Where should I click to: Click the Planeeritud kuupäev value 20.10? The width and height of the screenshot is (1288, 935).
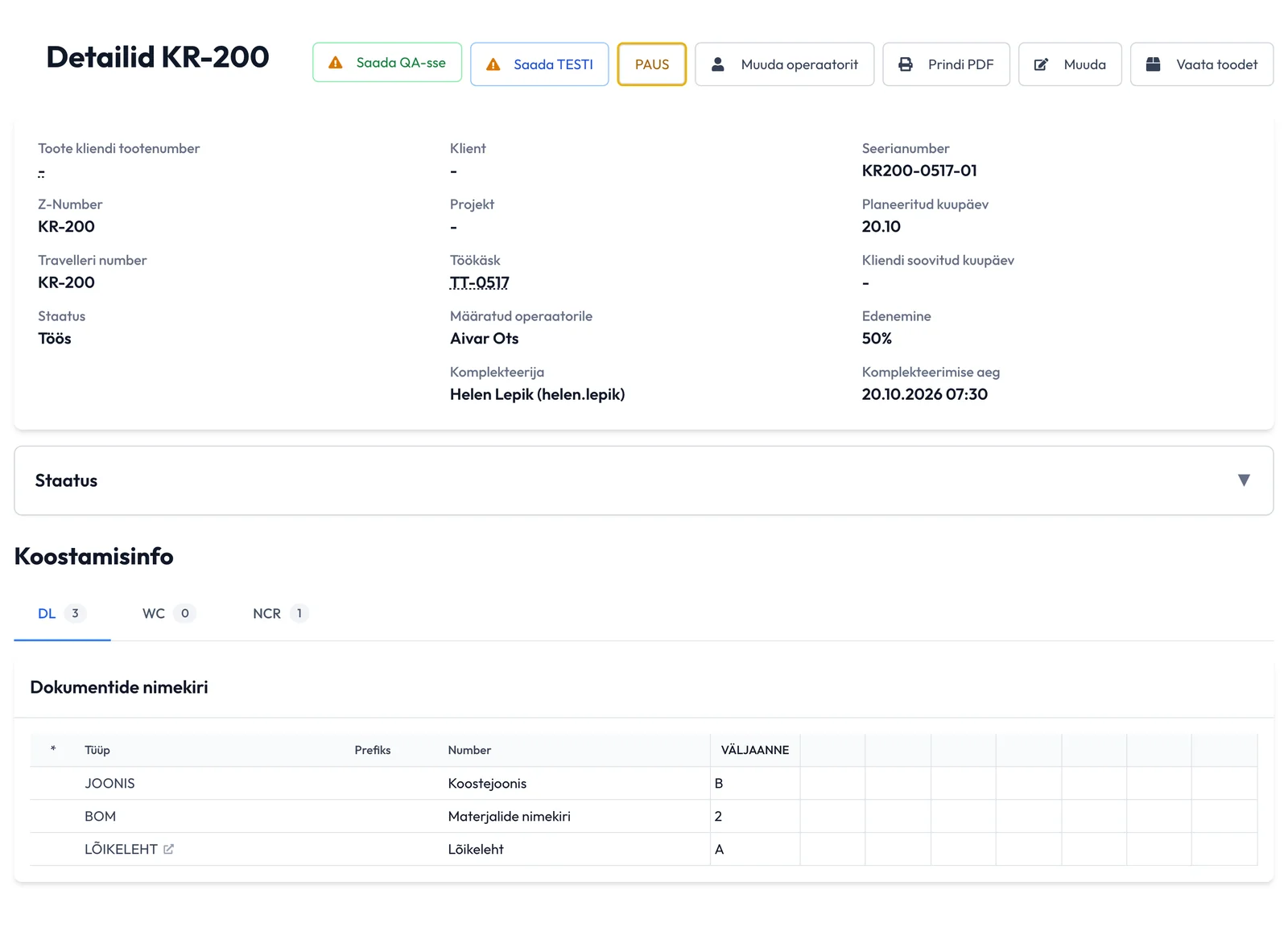coord(881,227)
